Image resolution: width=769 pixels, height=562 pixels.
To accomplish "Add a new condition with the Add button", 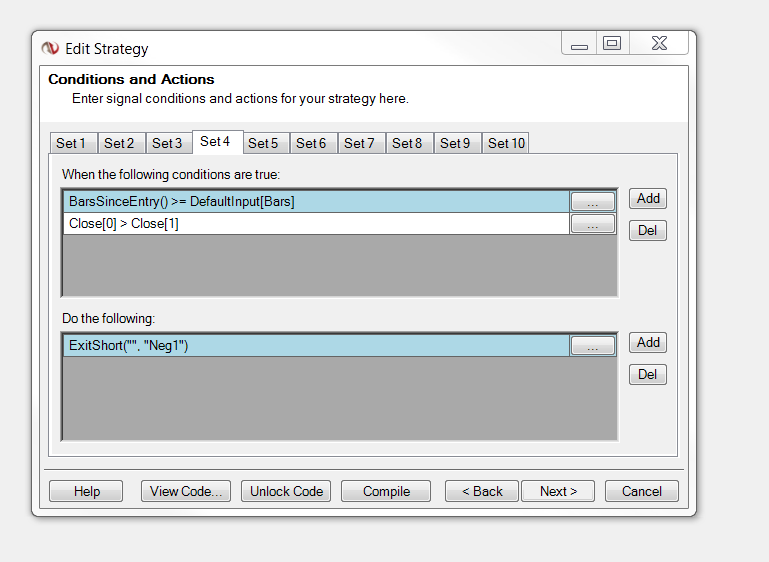I will [648, 199].
